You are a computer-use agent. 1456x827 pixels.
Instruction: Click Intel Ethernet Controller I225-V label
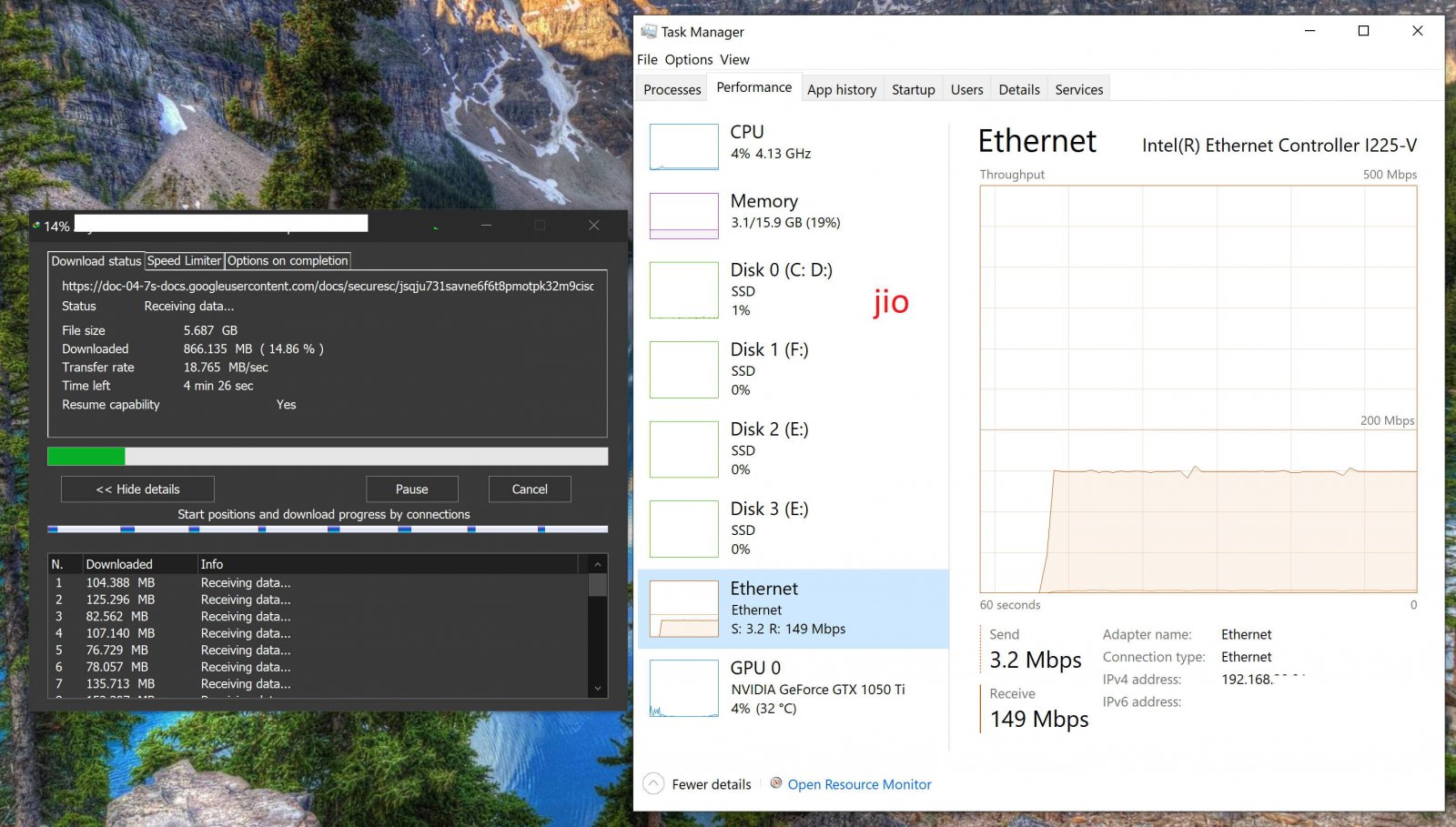[x=1279, y=146]
